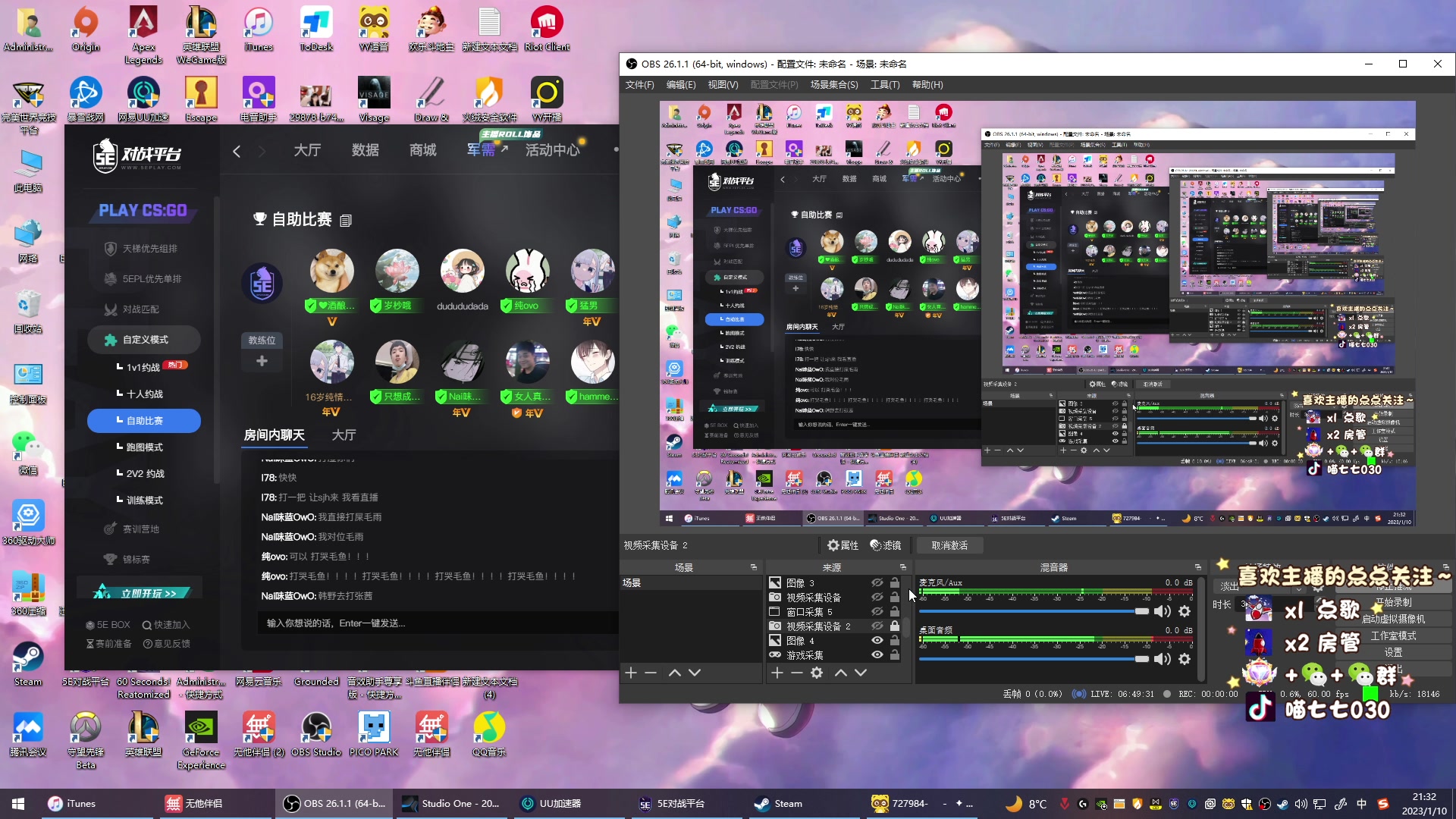This screenshot has width=1456, height=819.
Task: Move the selected source down with the chevron
Action: [861, 673]
